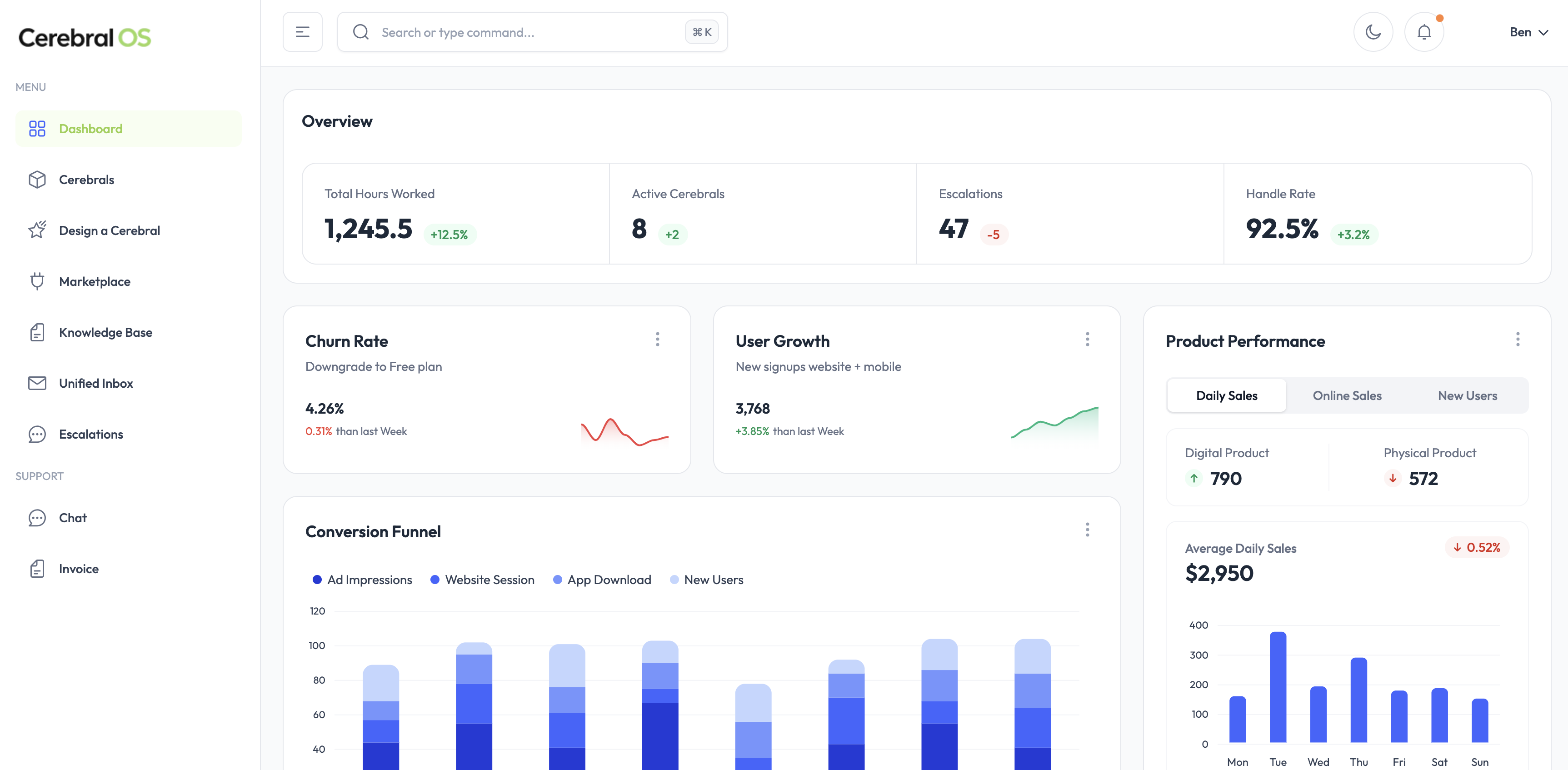Toggle dark mode with moon icon
The image size is (1568, 770).
pos(1373,32)
